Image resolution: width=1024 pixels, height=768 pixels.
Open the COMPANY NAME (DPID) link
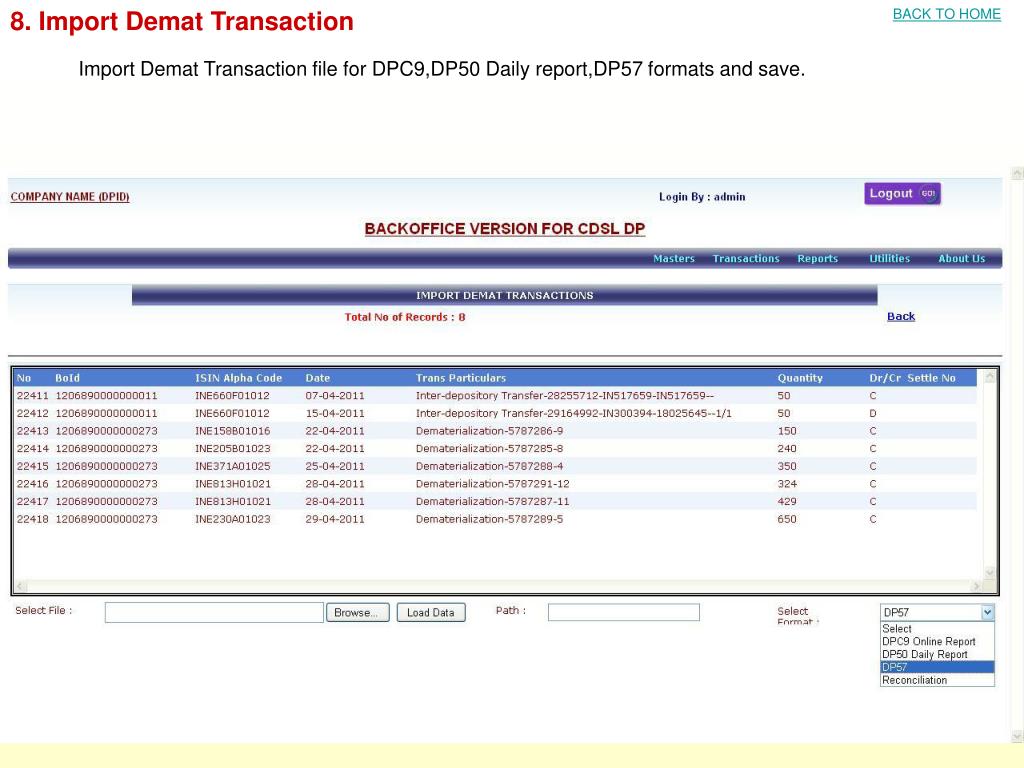(x=70, y=197)
